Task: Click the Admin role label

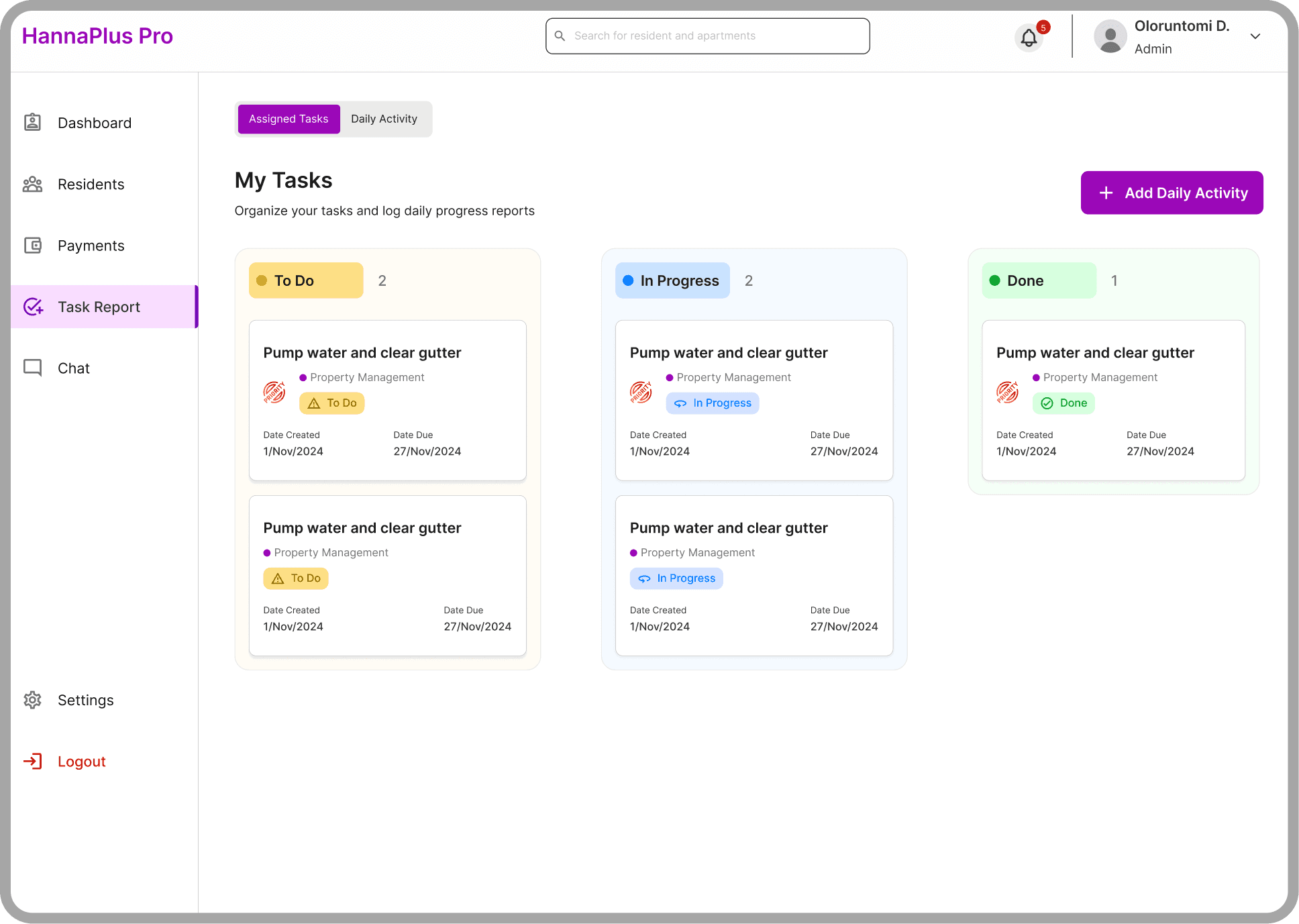Action: point(1153,49)
